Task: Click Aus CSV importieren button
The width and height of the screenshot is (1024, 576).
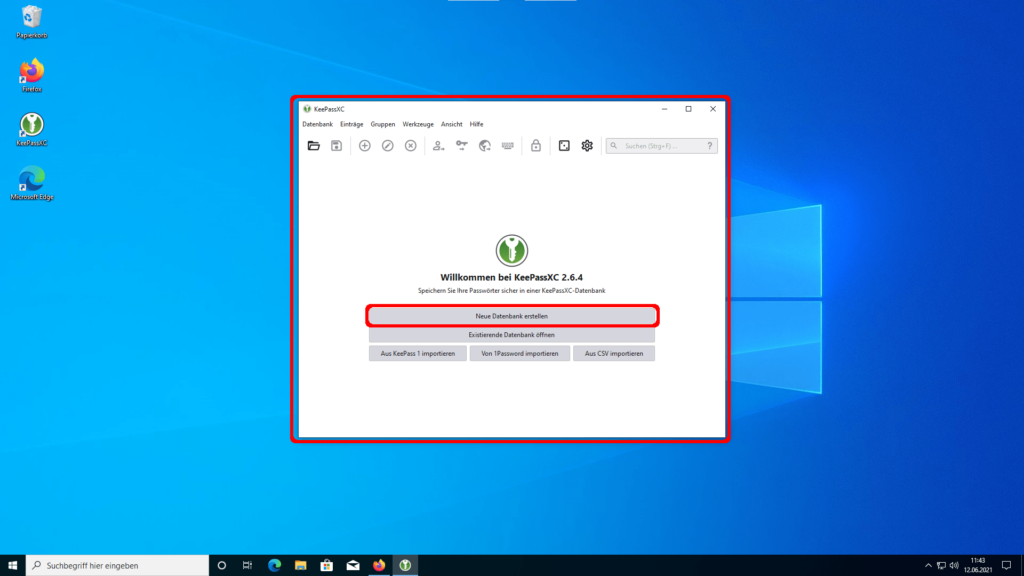Action: [614, 353]
